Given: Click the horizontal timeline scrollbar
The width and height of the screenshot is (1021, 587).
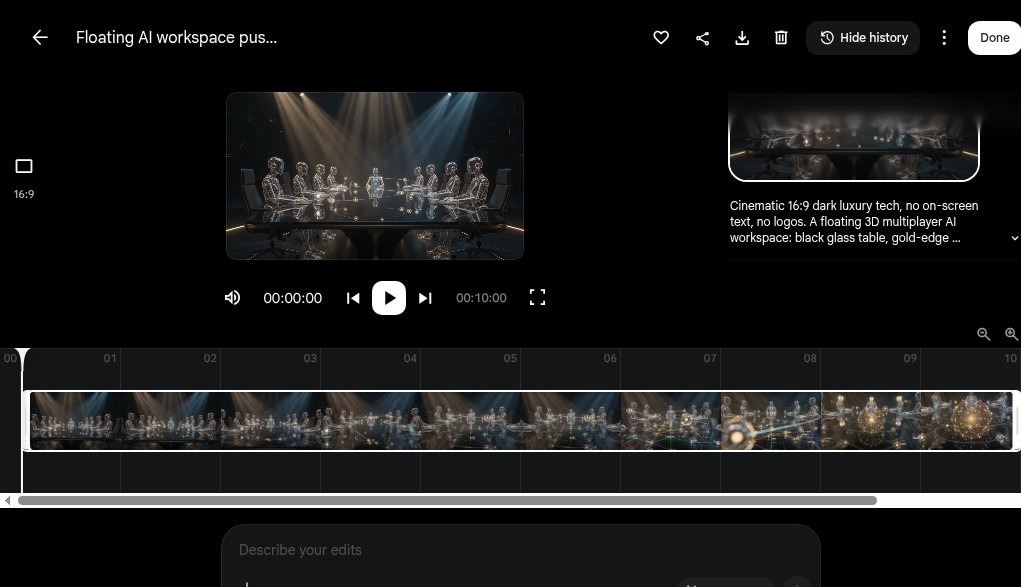Looking at the screenshot, I should click(x=447, y=500).
